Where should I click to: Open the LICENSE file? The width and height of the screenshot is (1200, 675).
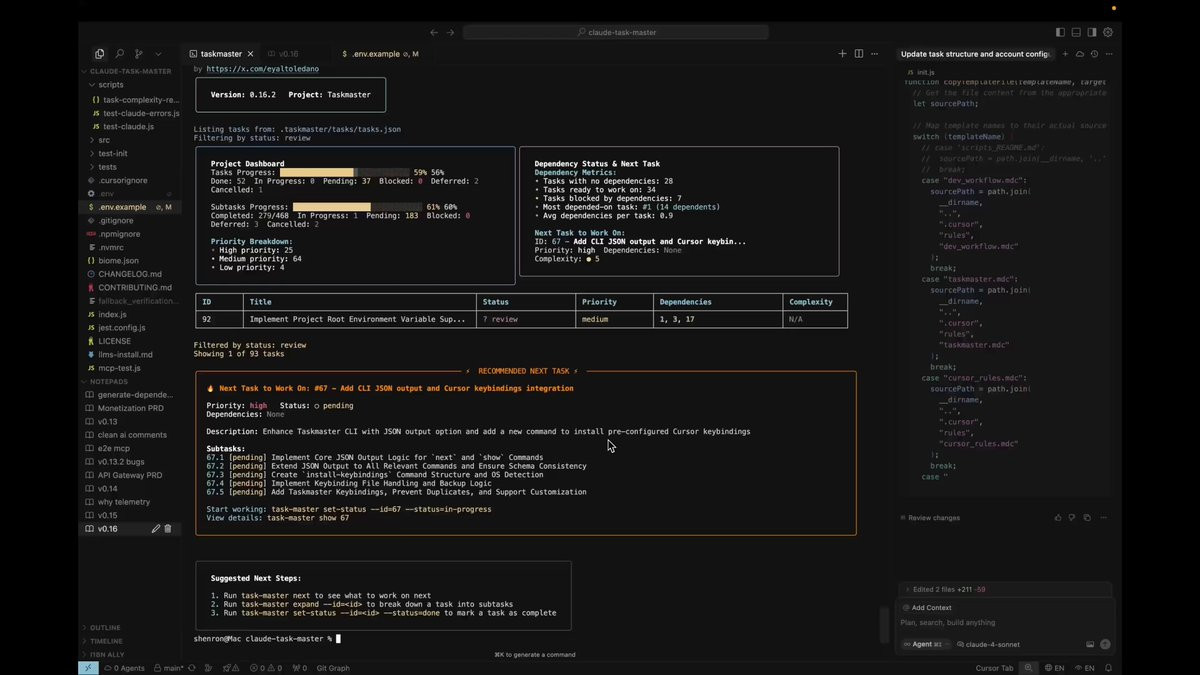[x=132, y=341]
